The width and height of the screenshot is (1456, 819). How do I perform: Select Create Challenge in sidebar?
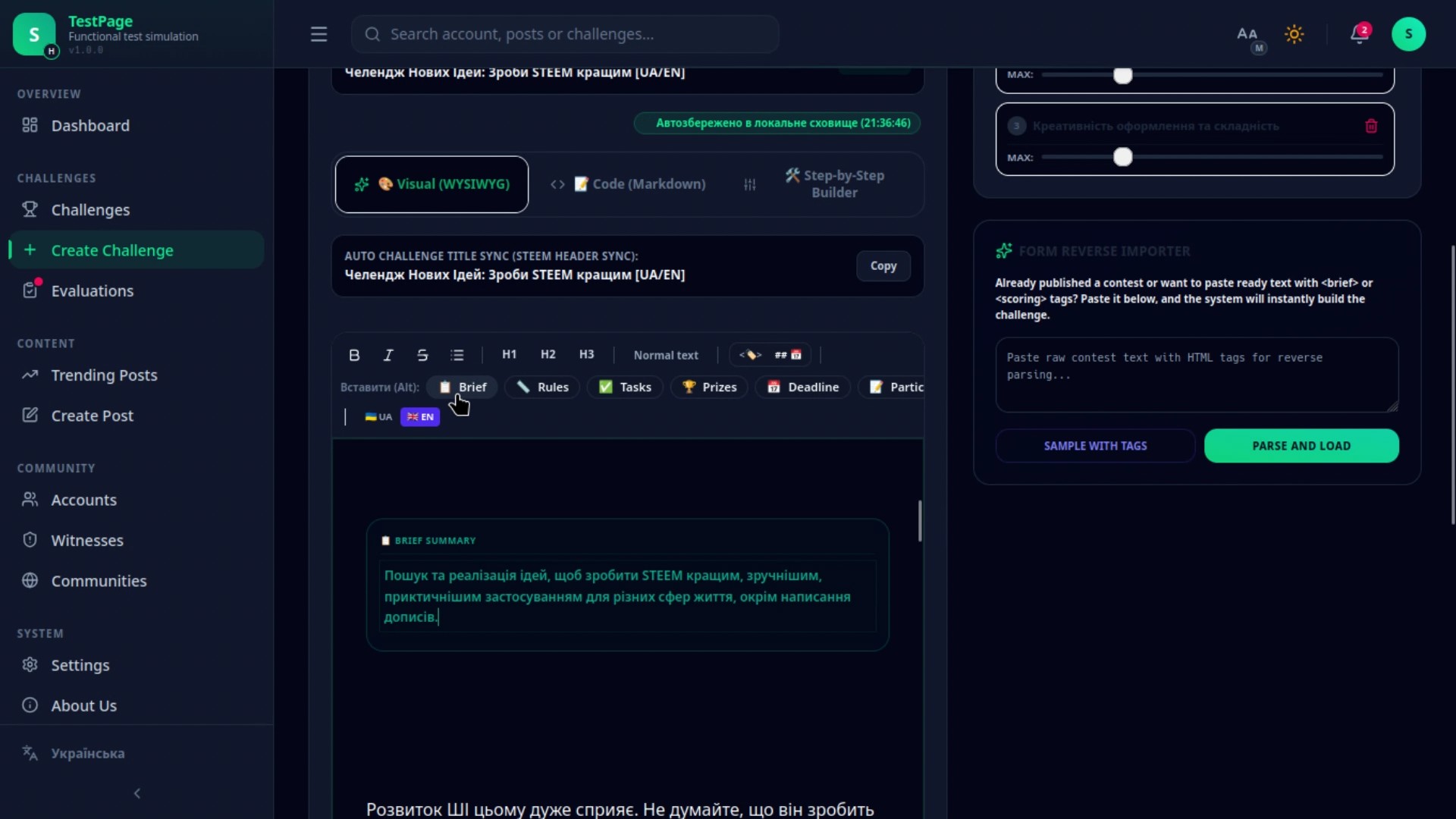(136, 250)
